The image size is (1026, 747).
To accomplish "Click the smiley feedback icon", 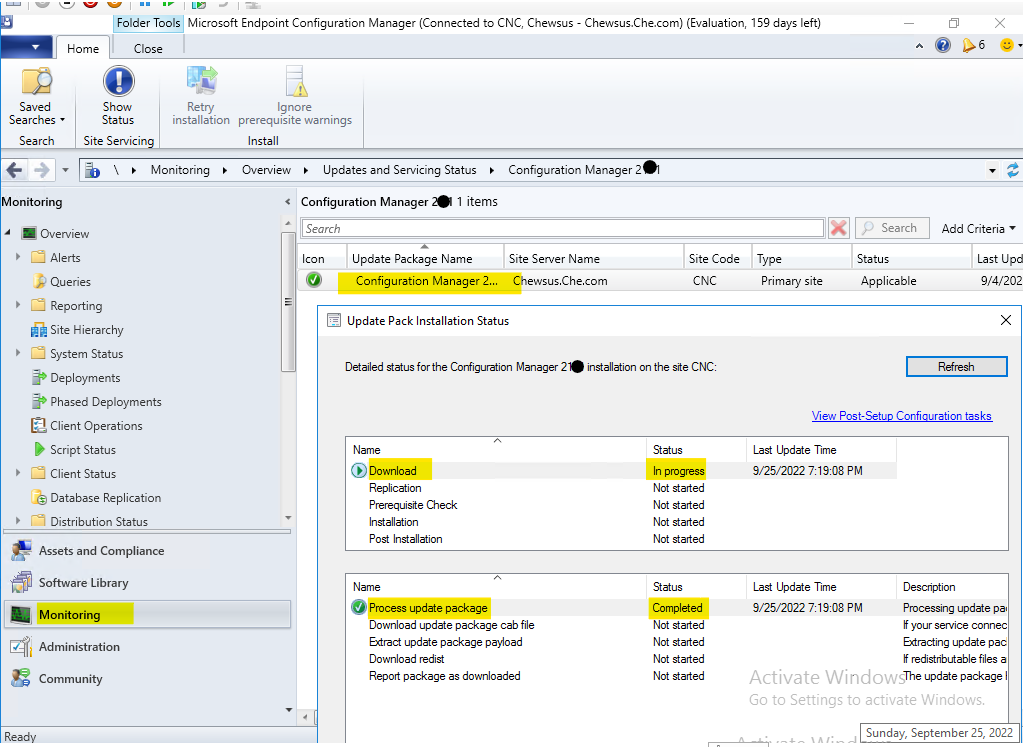I will pyautogui.click(x=1007, y=45).
